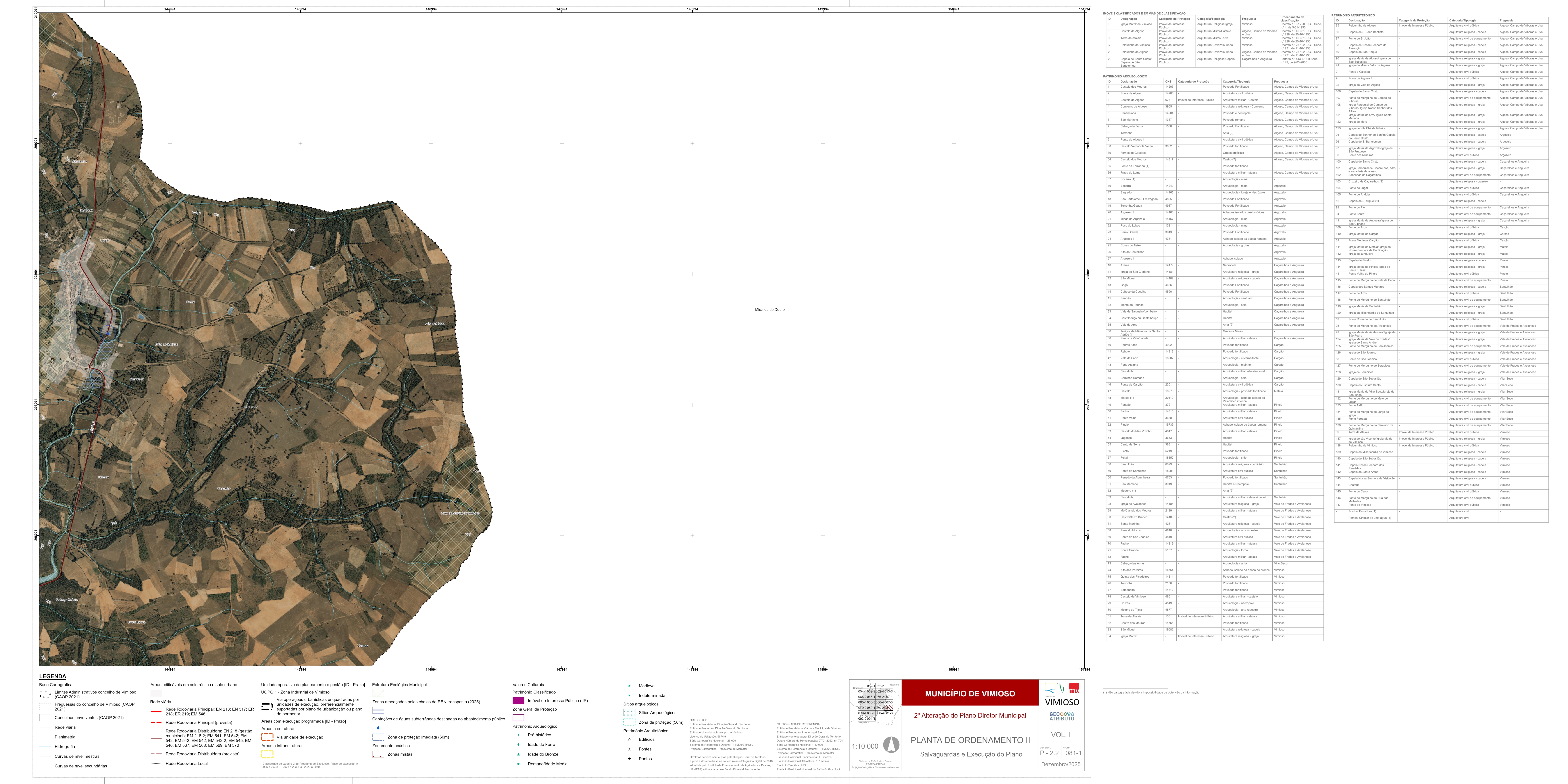Click the yellow dashed Áreas a infraestruturar box
The image size is (1568, 784).
coord(267,754)
